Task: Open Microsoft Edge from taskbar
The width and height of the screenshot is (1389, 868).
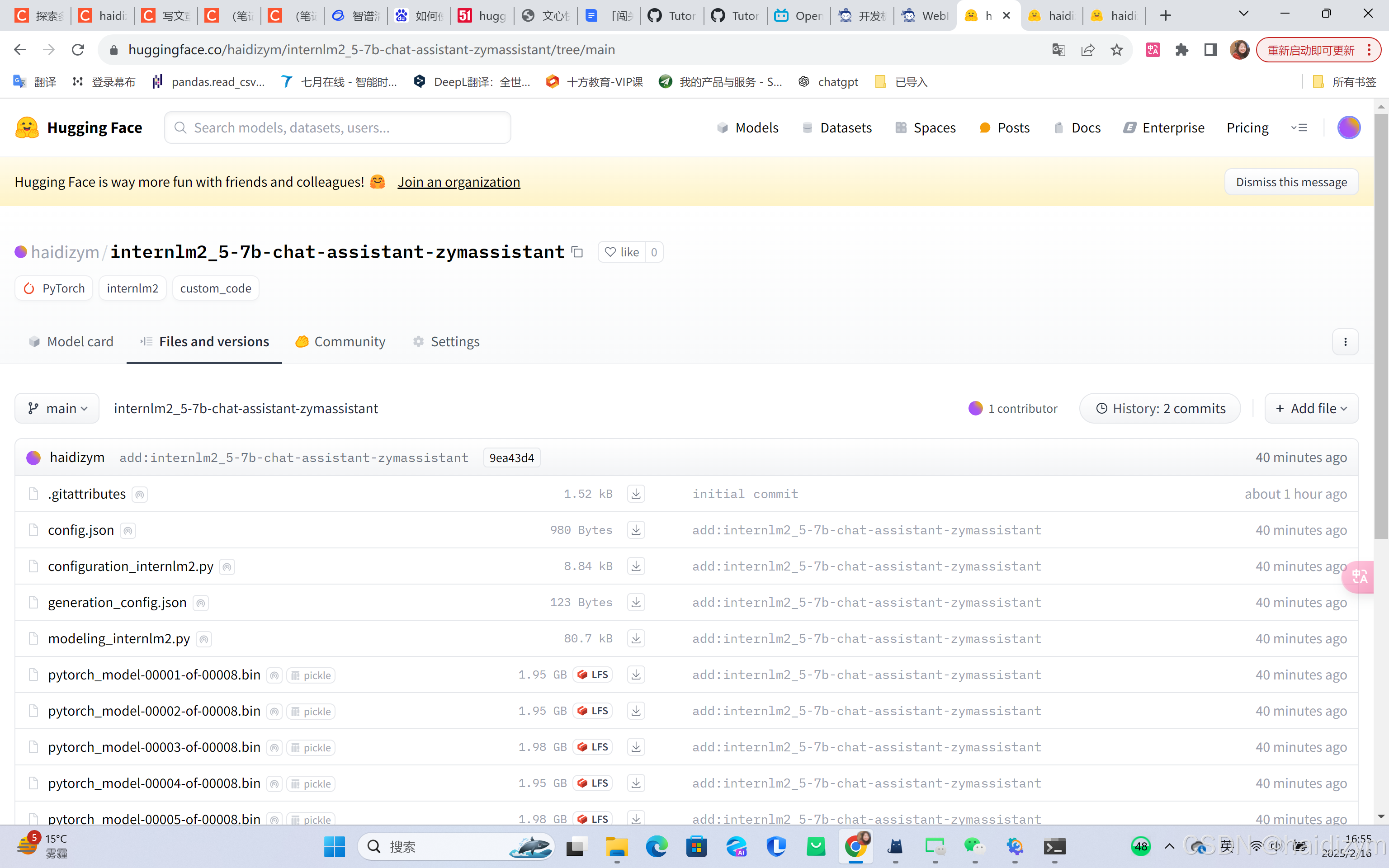Action: pos(657,846)
